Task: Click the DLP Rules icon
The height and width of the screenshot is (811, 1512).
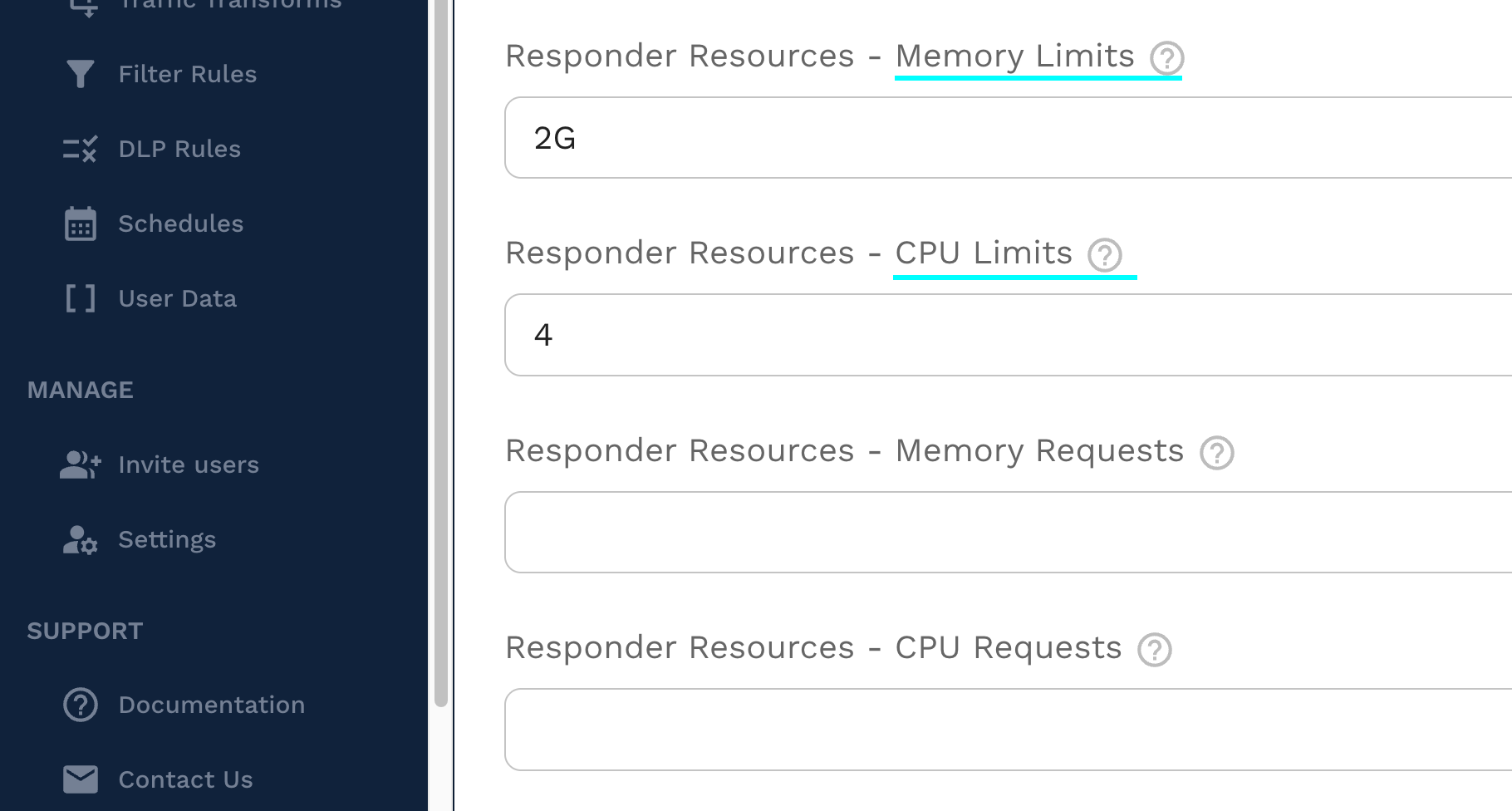Action: click(81, 149)
